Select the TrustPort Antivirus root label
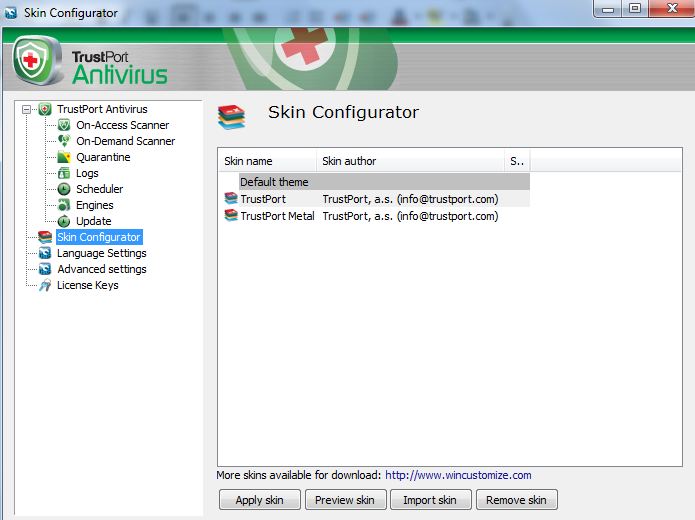Image resolution: width=695 pixels, height=520 pixels. tap(102, 109)
